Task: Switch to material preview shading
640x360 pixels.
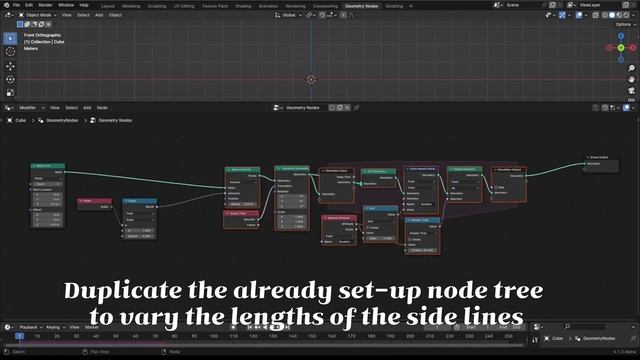Action: 619,15
